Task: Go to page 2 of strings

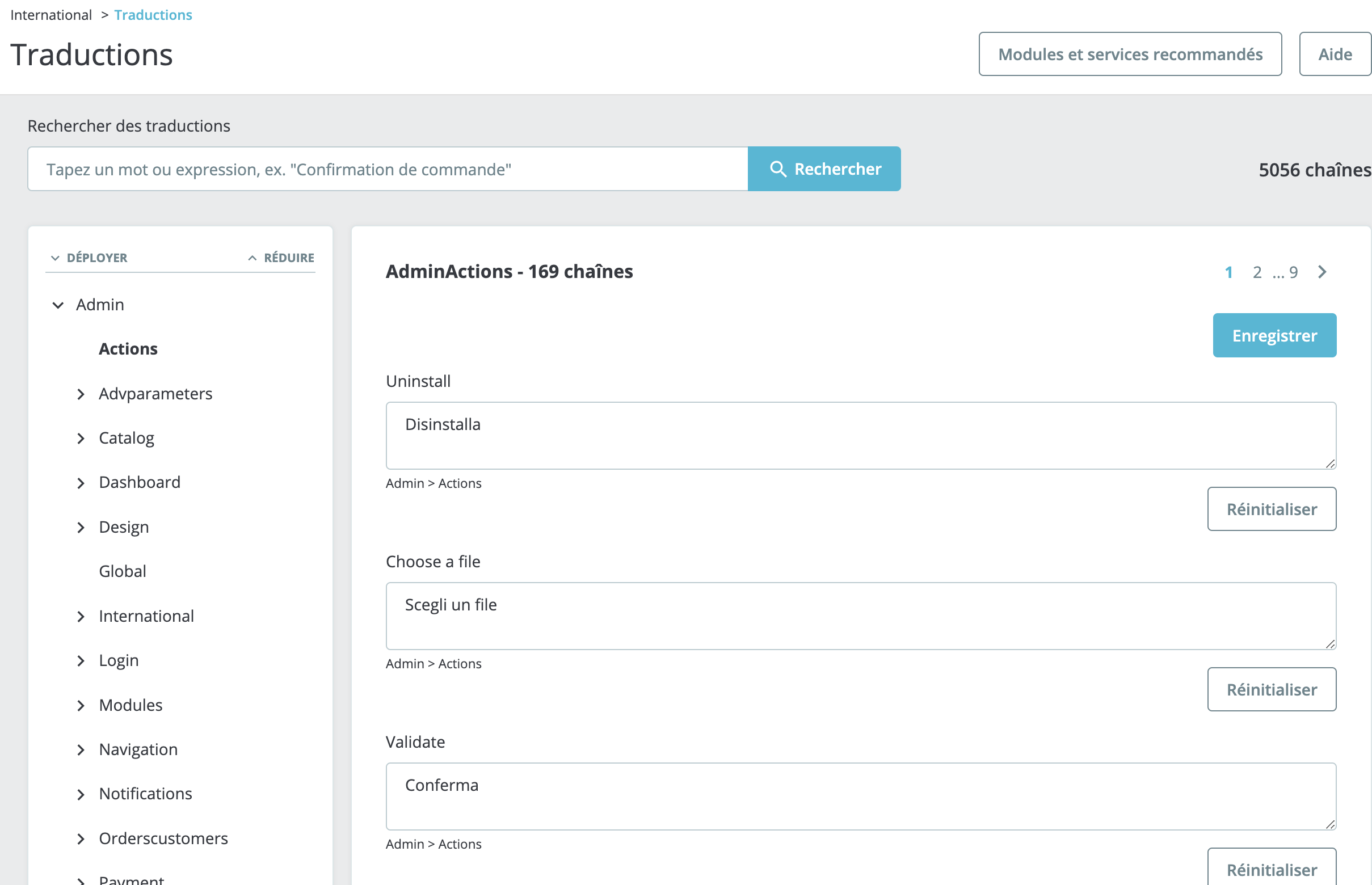Action: coord(1257,272)
